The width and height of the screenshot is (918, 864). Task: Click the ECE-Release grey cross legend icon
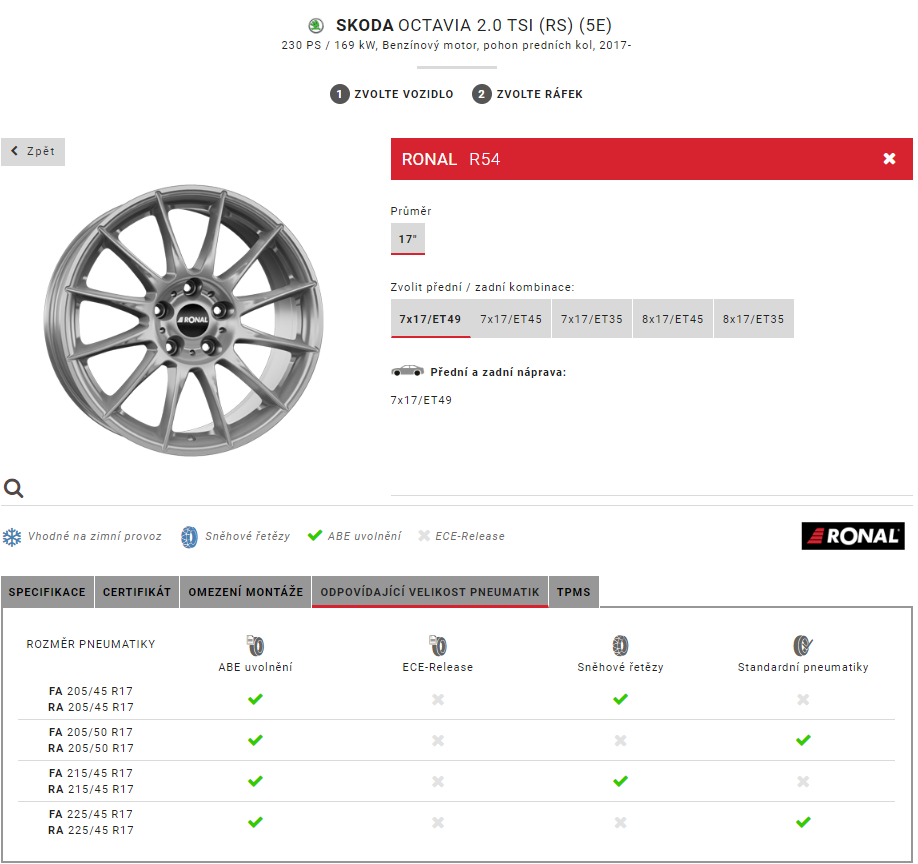point(423,536)
